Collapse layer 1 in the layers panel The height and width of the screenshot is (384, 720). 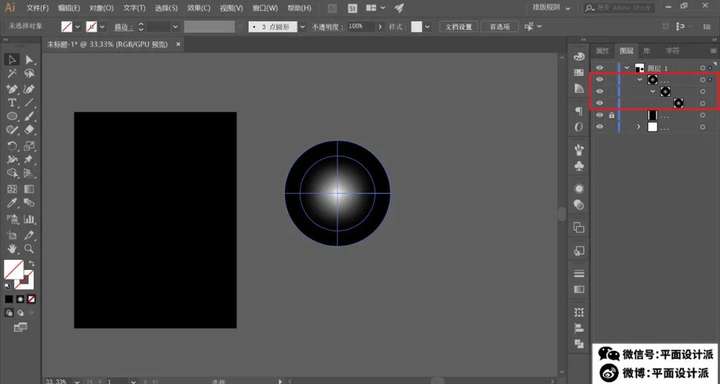click(x=627, y=68)
